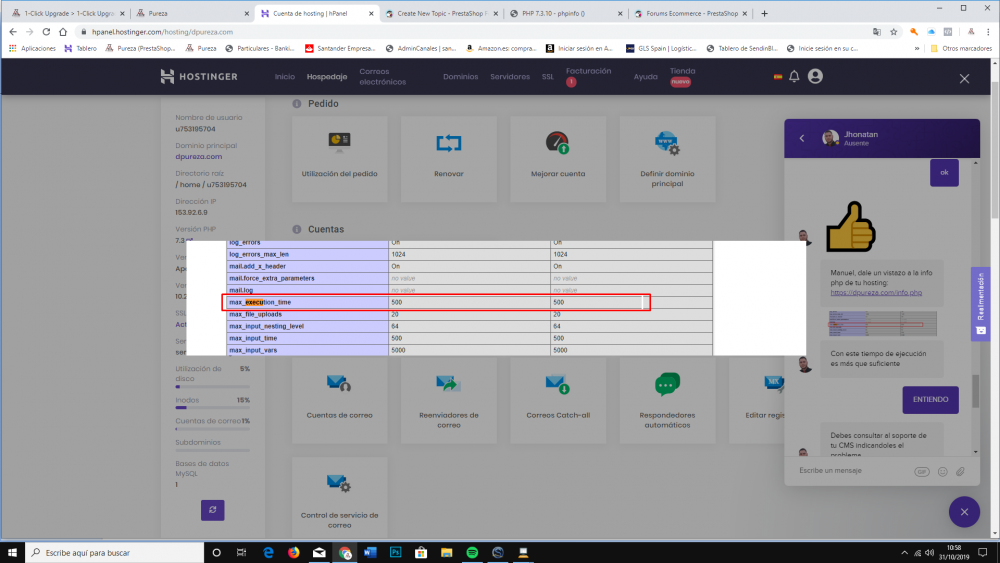Viewport: 1000px width, 563px height.
Task: Open dpureza.com link in sidebar
Action: click(x=199, y=156)
